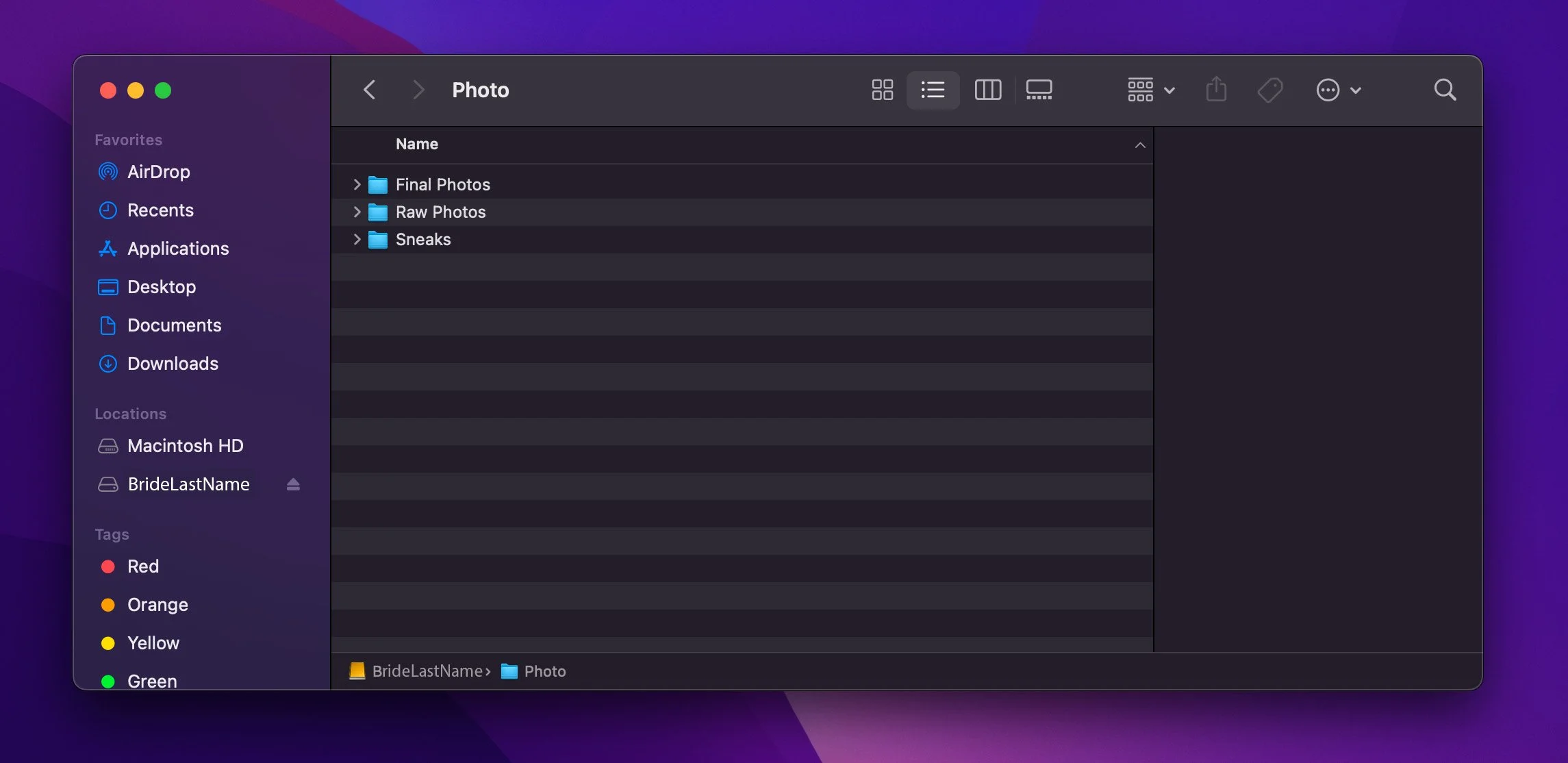This screenshot has height=763, width=1568.
Task: Open the grouping options dropdown
Action: [1150, 90]
